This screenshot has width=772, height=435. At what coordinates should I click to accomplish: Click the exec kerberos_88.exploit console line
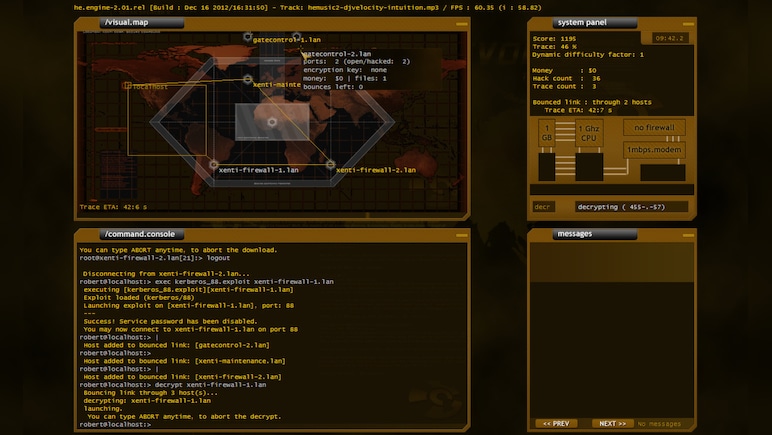point(206,281)
